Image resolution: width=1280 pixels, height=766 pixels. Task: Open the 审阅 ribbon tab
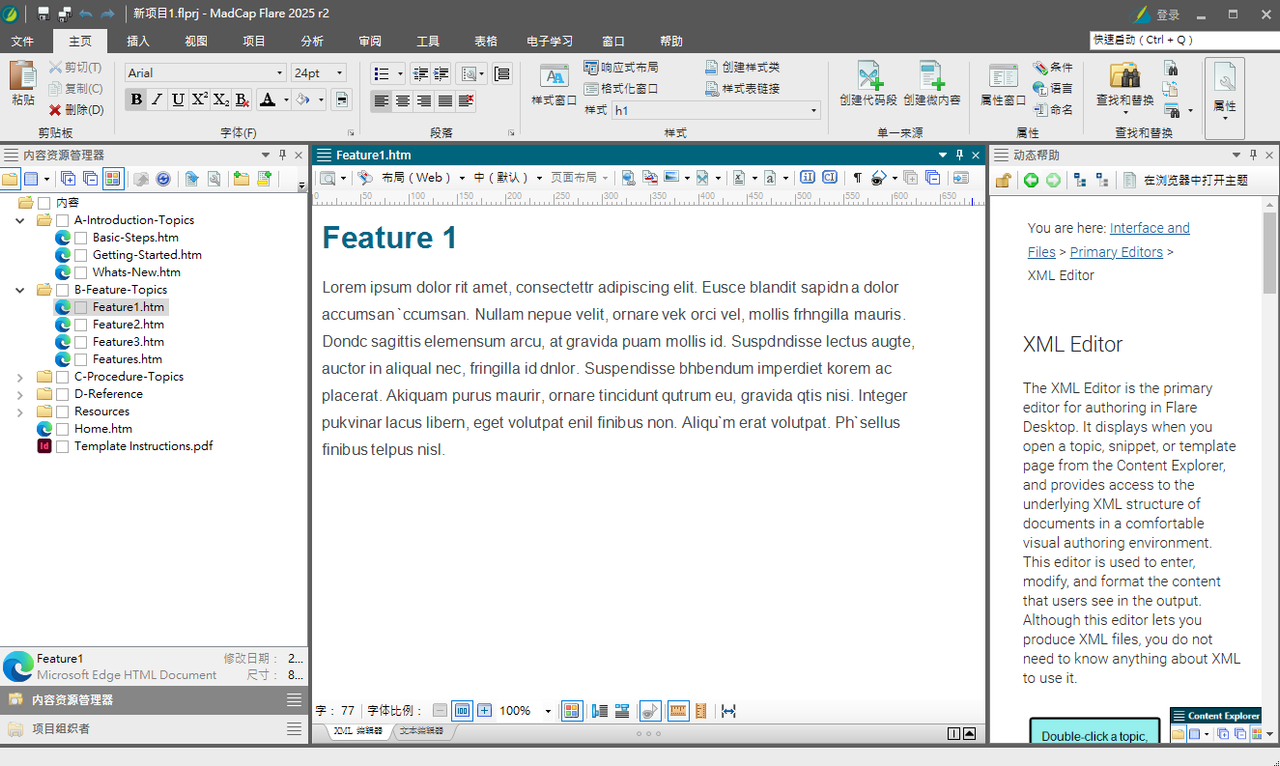pyautogui.click(x=370, y=41)
